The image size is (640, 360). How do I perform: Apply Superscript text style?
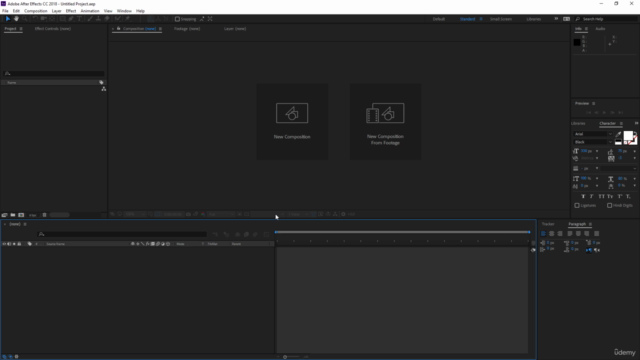[x=620, y=197]
